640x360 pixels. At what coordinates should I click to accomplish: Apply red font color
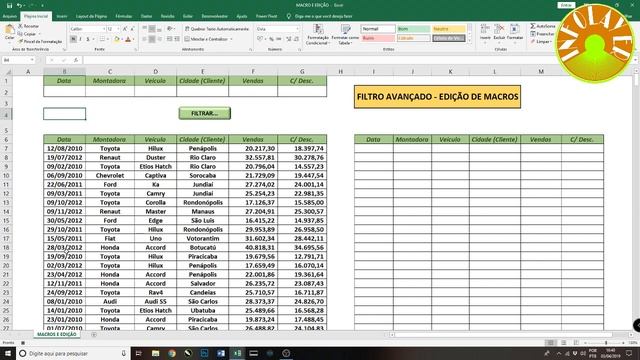(x=128, y=39)
